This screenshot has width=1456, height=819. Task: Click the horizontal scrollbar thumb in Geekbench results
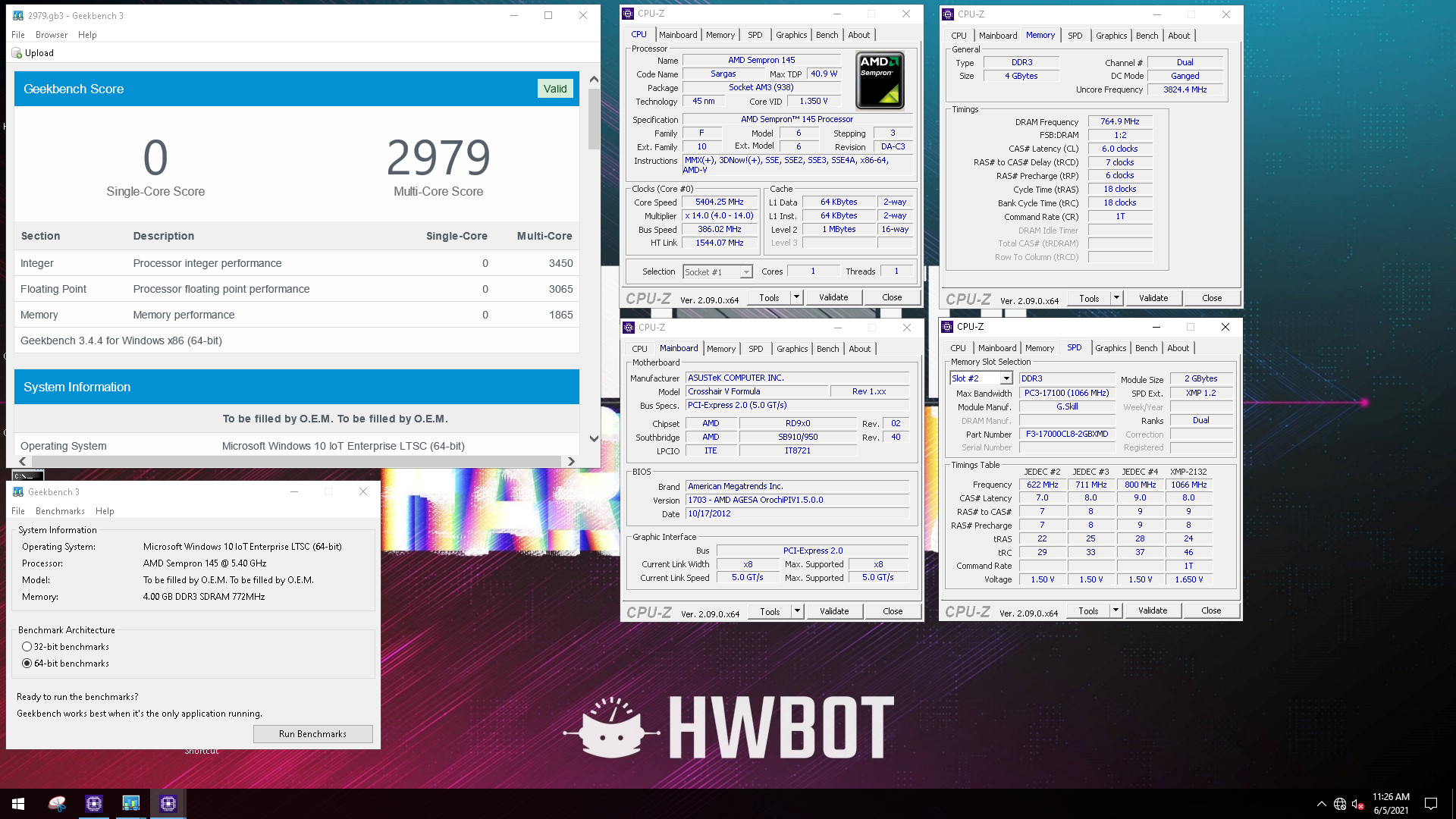coord(296,461)
